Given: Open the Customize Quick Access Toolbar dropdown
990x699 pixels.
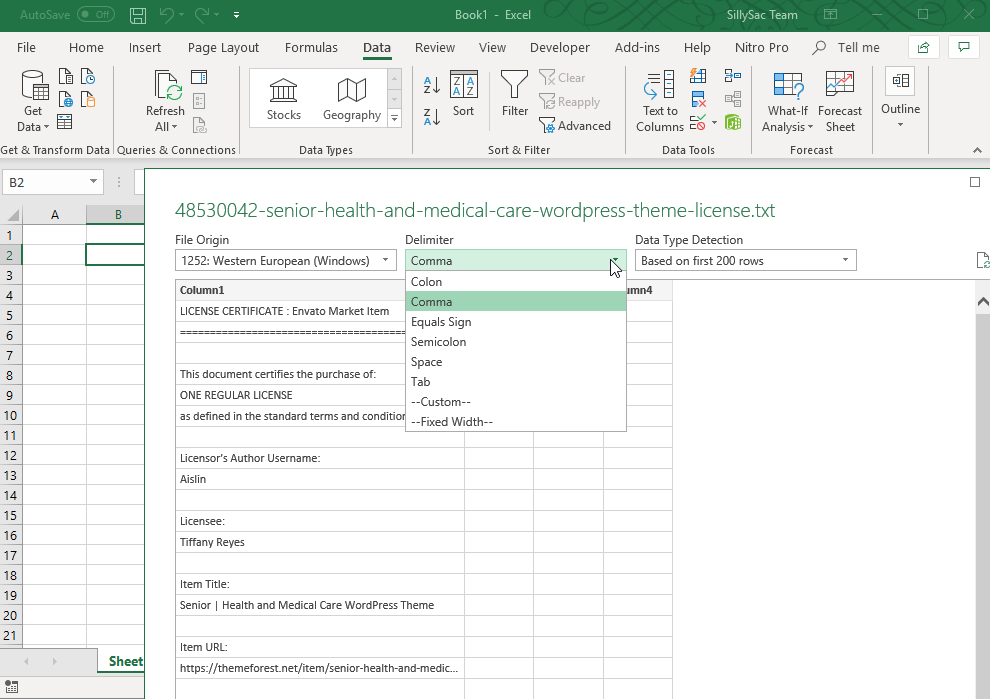Looking at the screenshot, I should coord(236,15).
